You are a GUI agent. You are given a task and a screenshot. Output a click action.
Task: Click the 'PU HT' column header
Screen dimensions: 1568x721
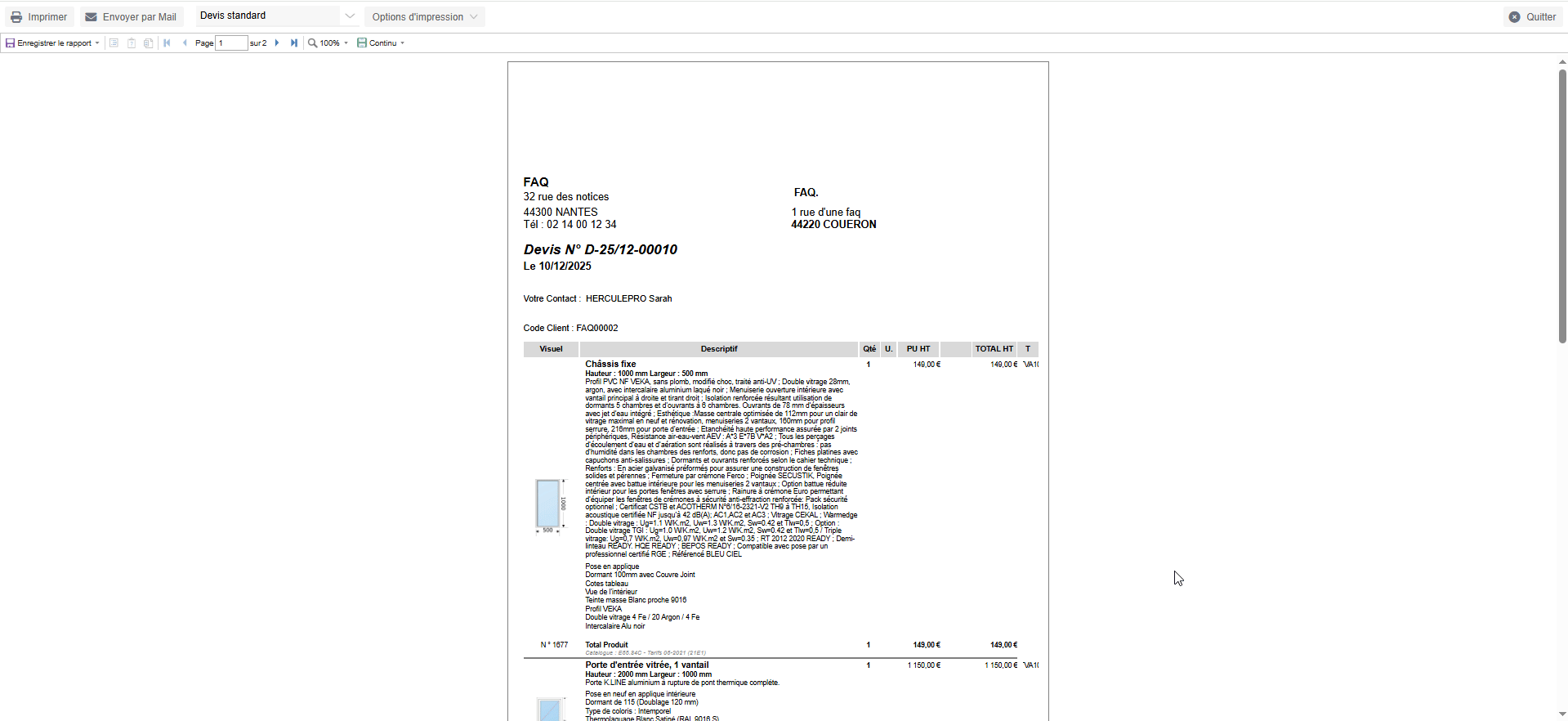(x=918, y=349)
